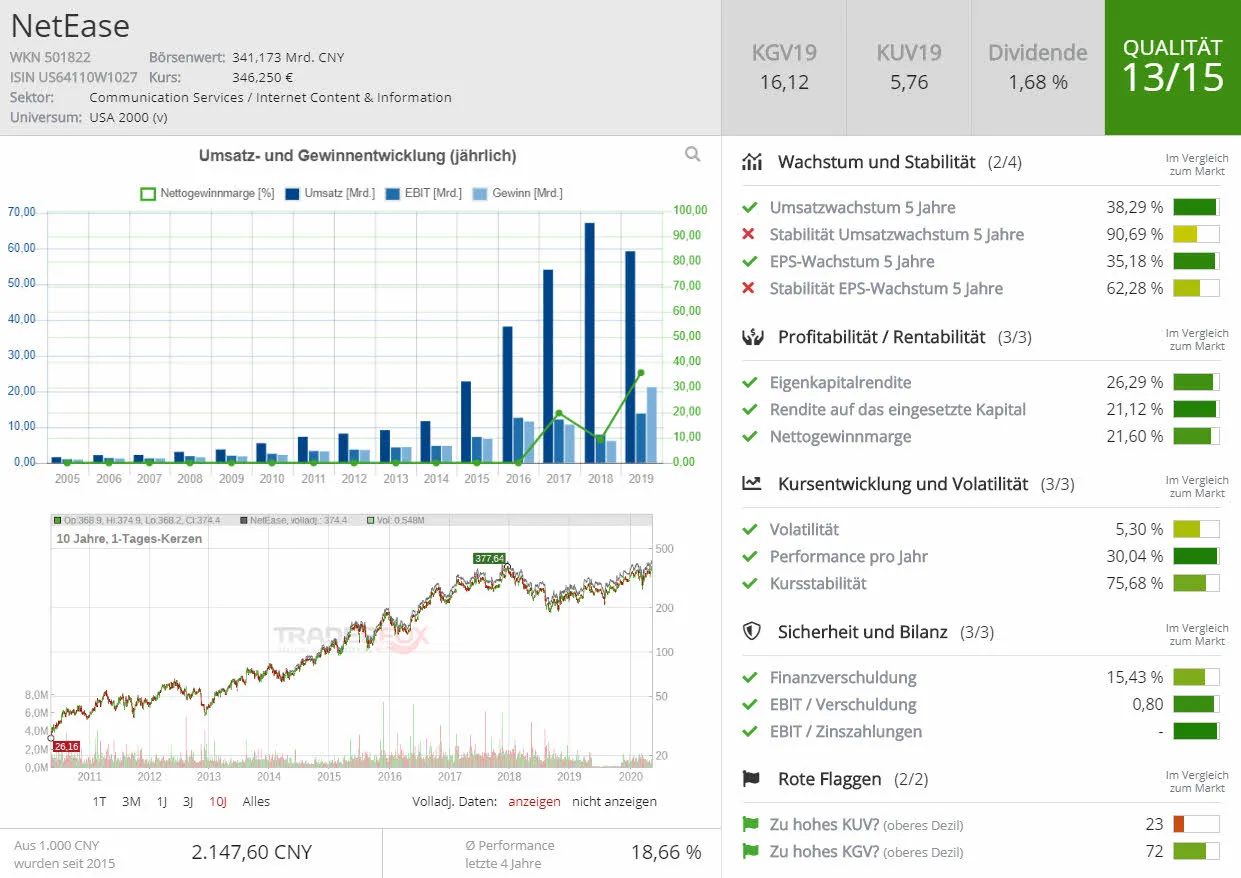This screenshot has width=1241, height=878.
Task: Click the red 26,16 price label on chart
Action: tap(66, 747)
